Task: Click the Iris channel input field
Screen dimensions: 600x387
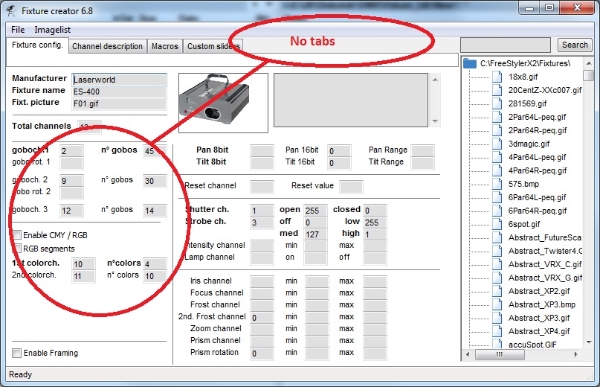Action: coord(262,282)
